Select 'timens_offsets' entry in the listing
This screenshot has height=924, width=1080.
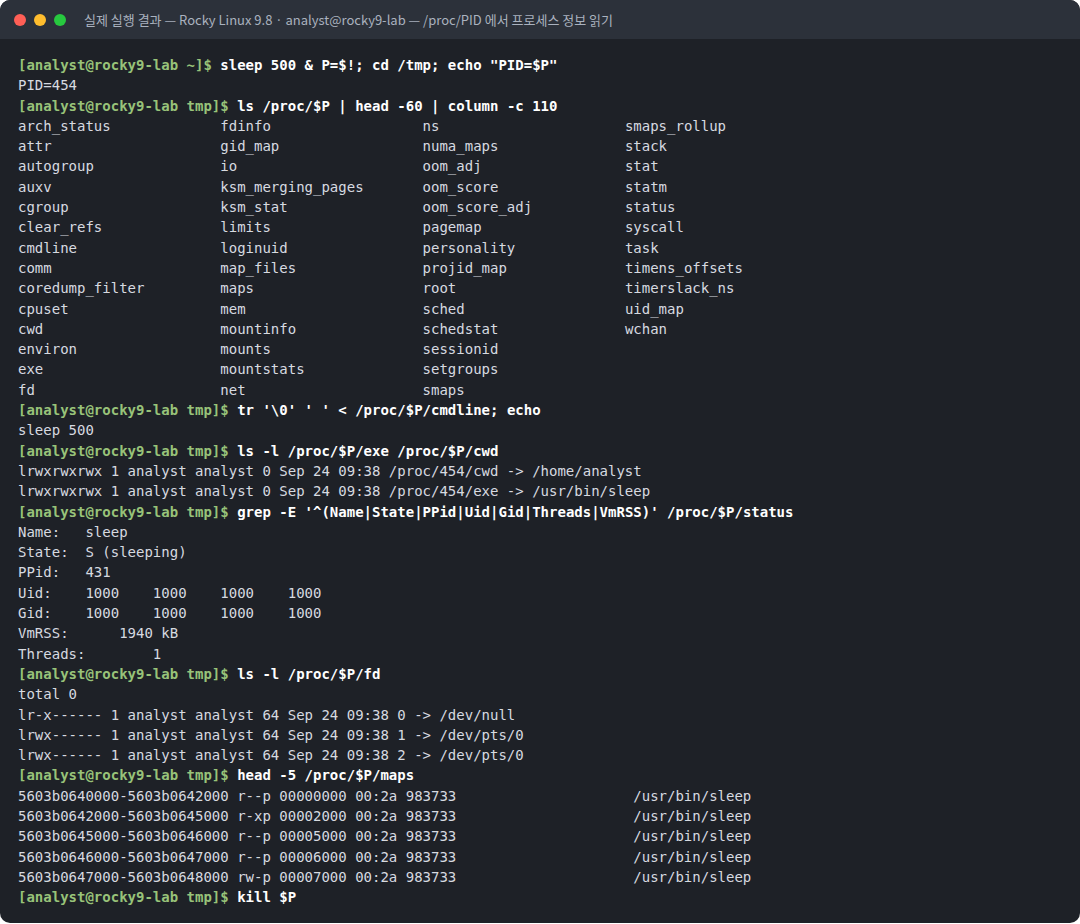683,269
